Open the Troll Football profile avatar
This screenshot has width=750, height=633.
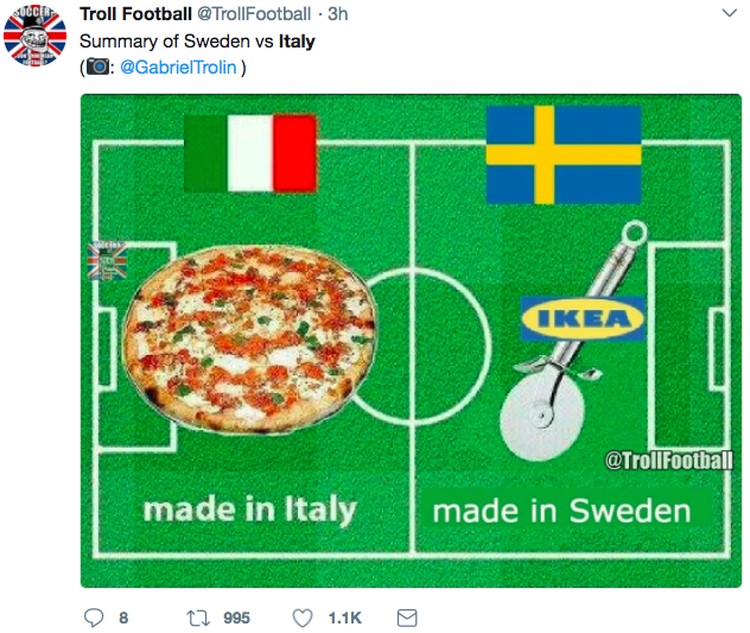[35, 34]
